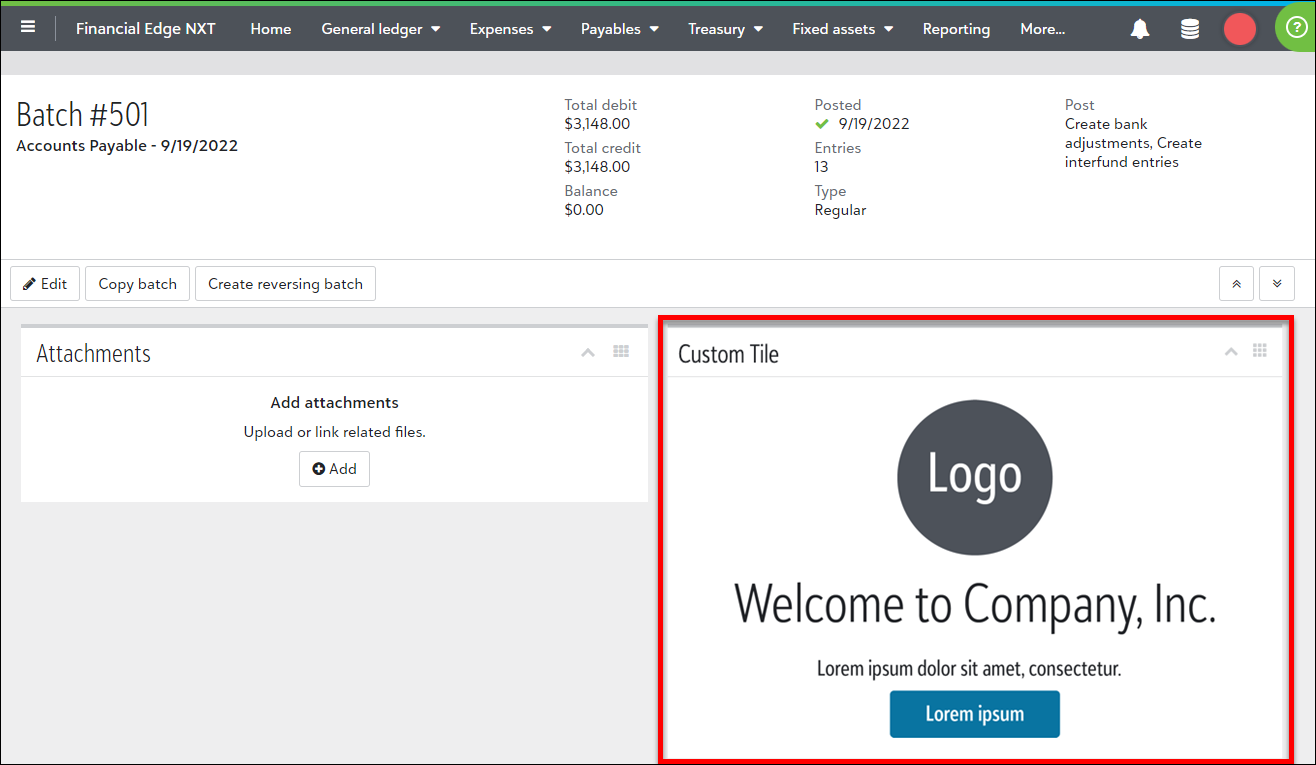Collapse the Custom Tile panel
1316x765 pixels.
coord(1231,351)
